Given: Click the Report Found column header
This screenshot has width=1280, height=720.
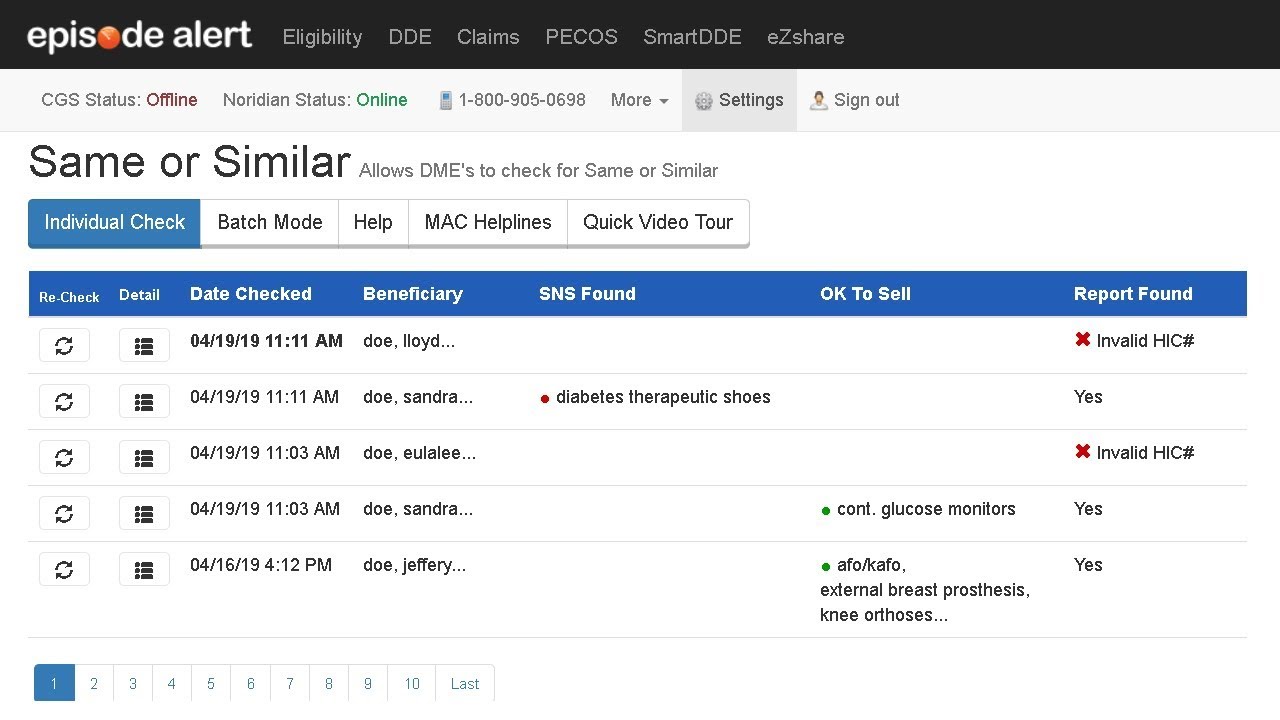Looking at the screenshot, I should 1133,294.
